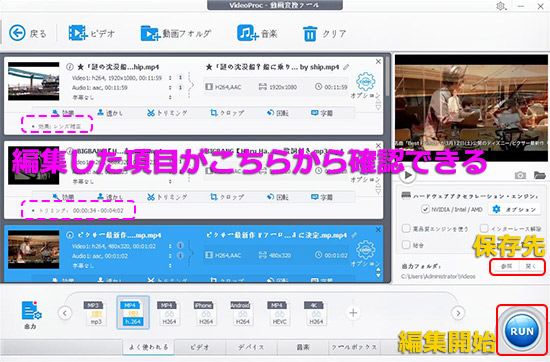The height and width of the screenshot is (362, 550).
Task: Enable the インターレース解除 checkbox
Action: tap(484, 228)
